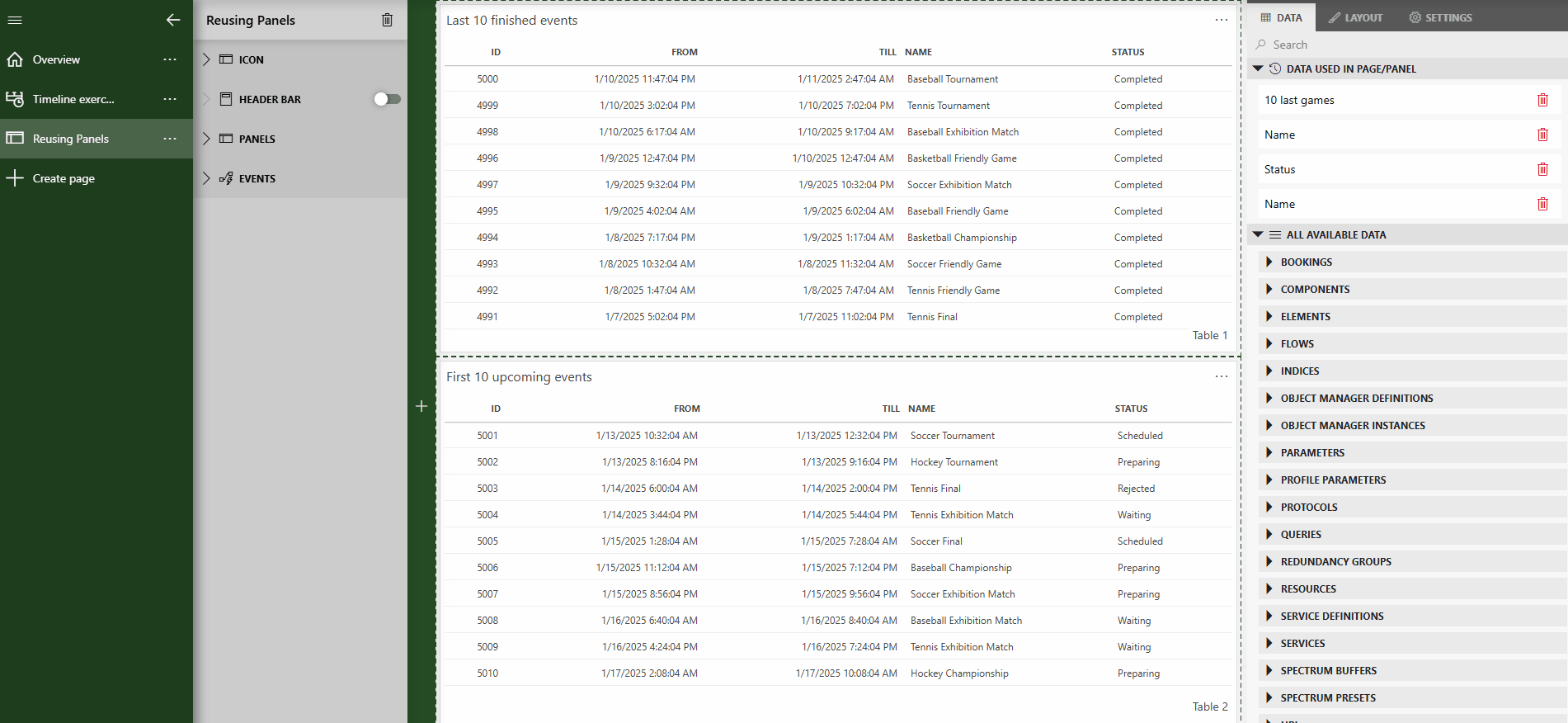The height and width of the screenshot is (723, 1568).
Task: Click the hamburger menu icon
Action: point(15,20)
